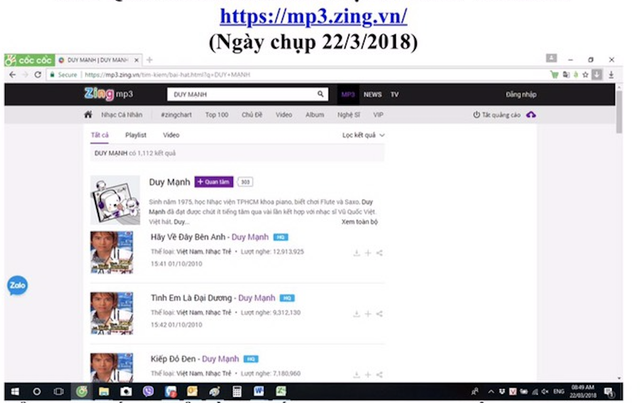This screenshot has height=403, width=640.
Task: Click album cover of Hãy Về Đây Bên Anh
Action: 112,252
